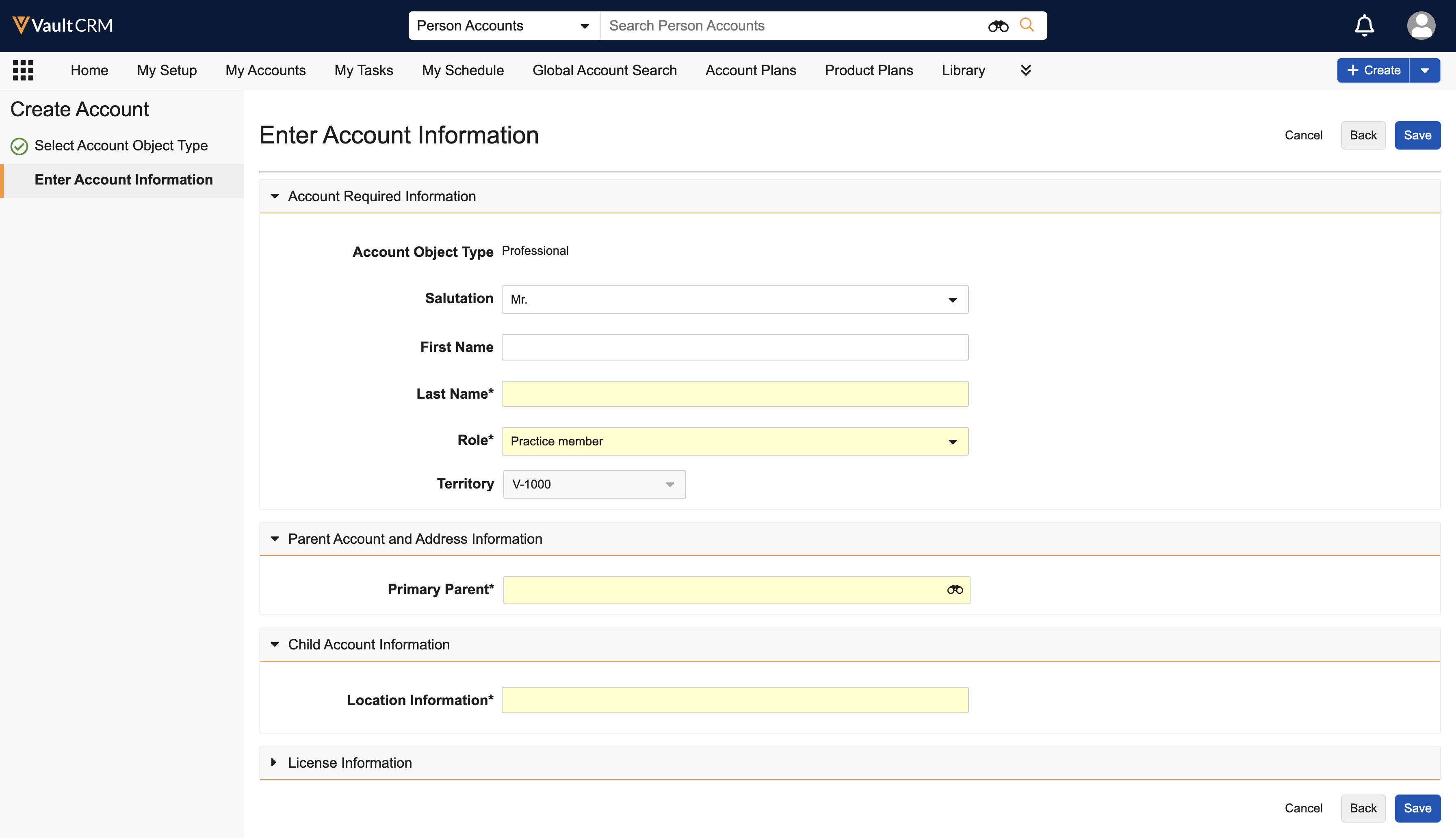Click the top Save button
The width and height of the screenshot is (1456, 838).
coord(1417,135)
